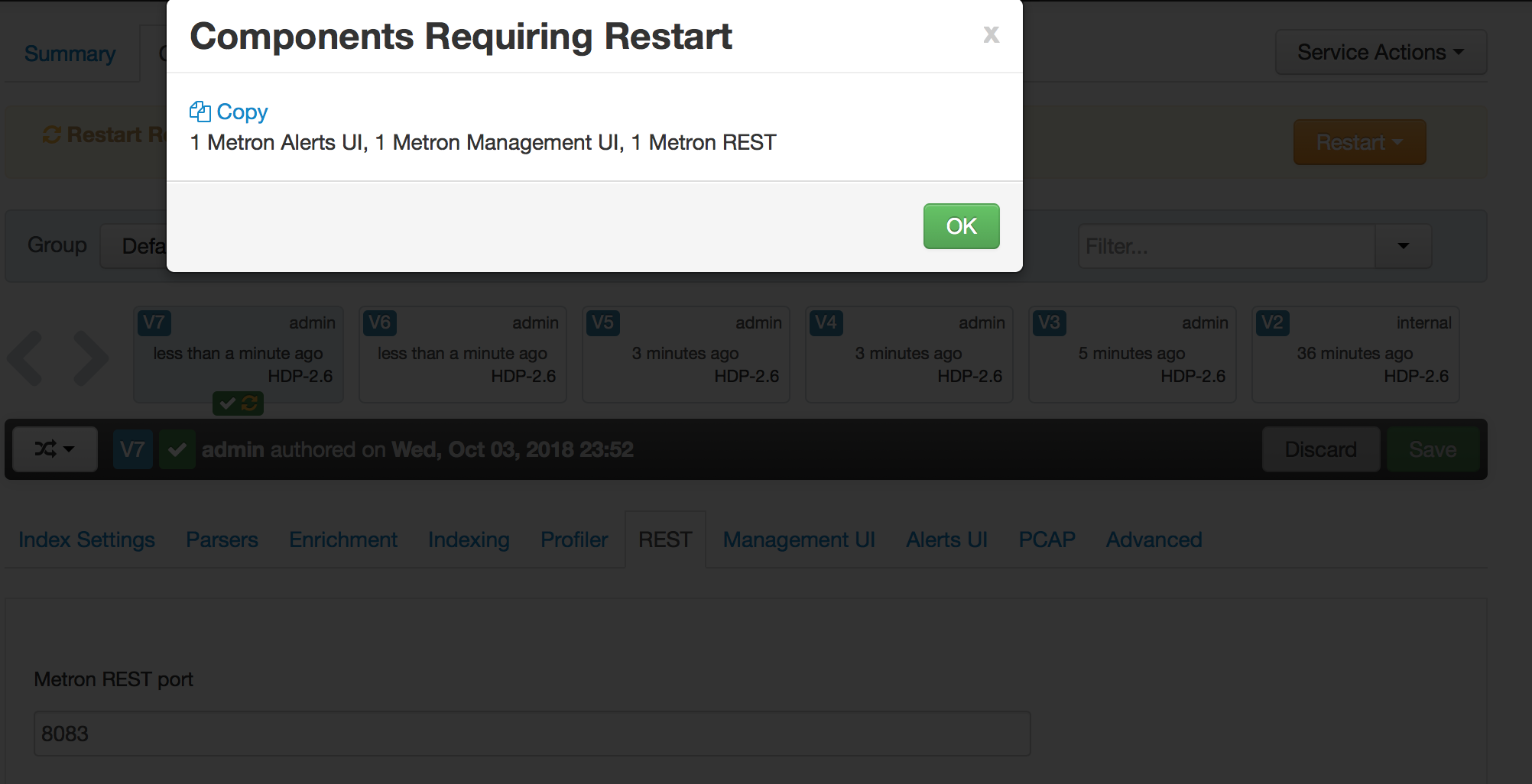Go to previous config versions arrow
1532x784 pixels.
click(25, 358)
